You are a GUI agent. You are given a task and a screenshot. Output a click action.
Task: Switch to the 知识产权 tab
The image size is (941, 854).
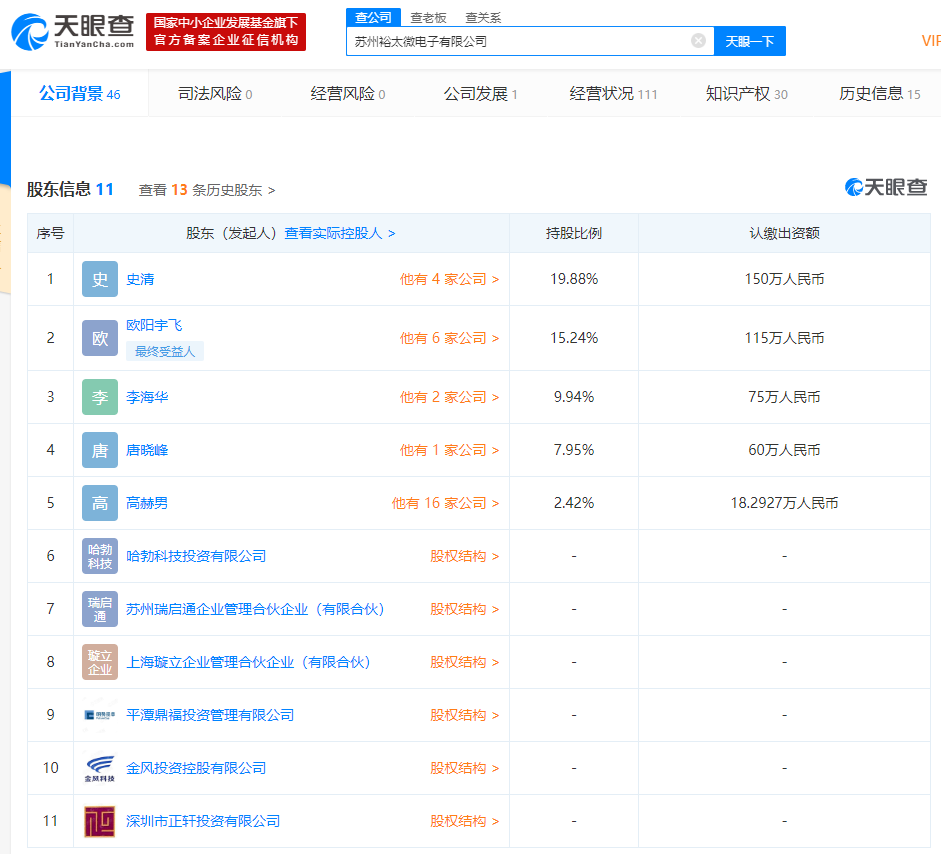[x=746, y=94]
